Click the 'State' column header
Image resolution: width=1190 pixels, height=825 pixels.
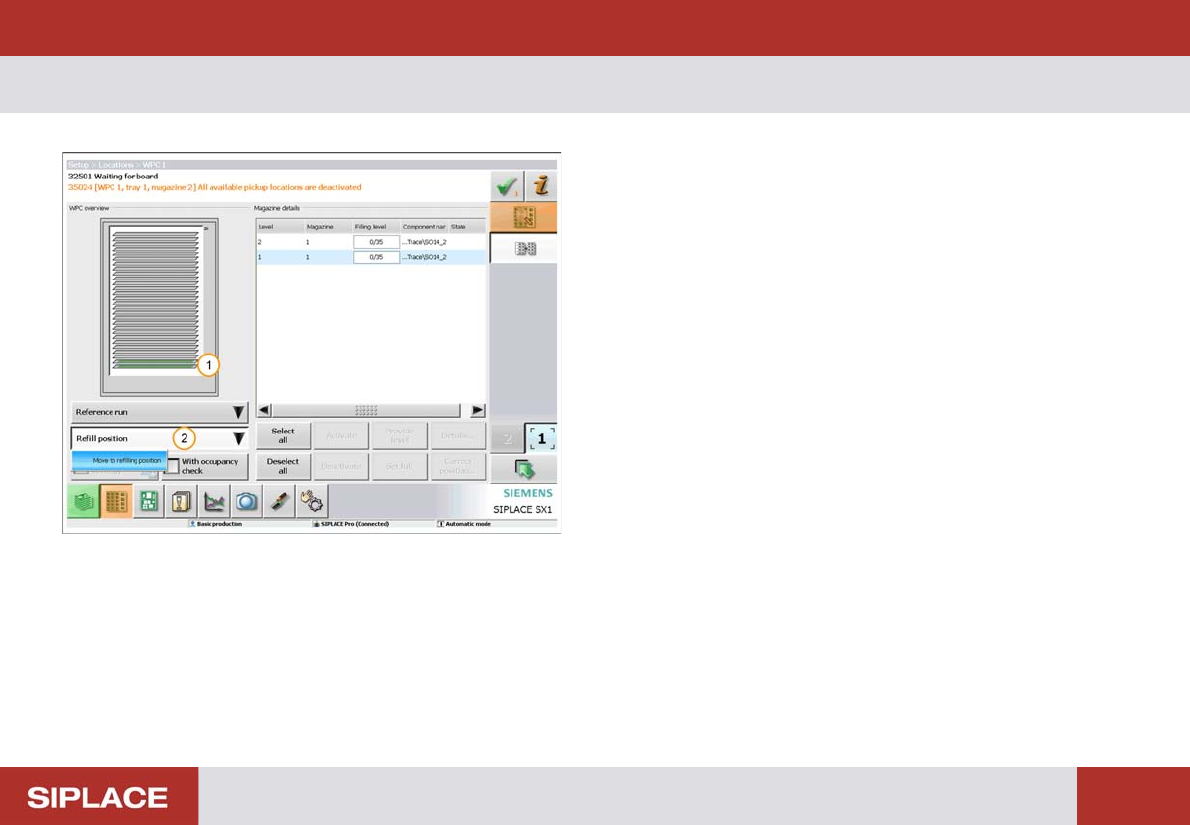tap(468, 226)
